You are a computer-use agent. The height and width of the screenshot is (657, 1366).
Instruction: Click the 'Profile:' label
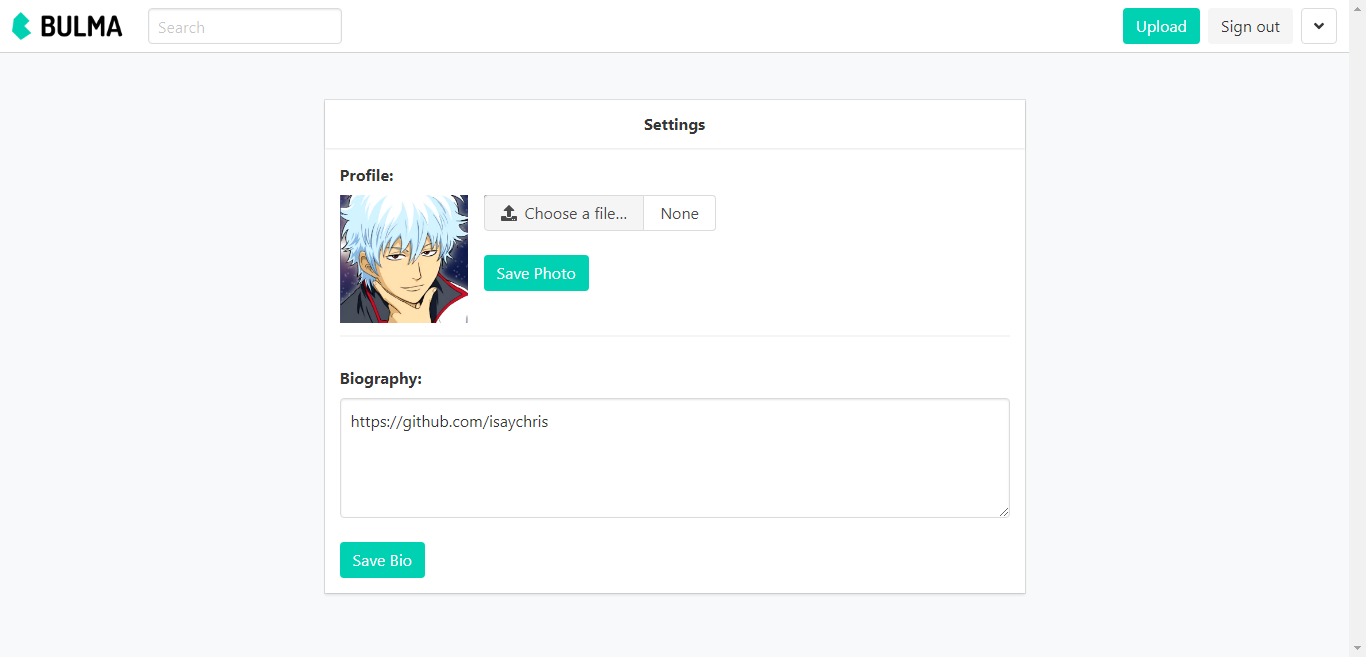[367, 176]
